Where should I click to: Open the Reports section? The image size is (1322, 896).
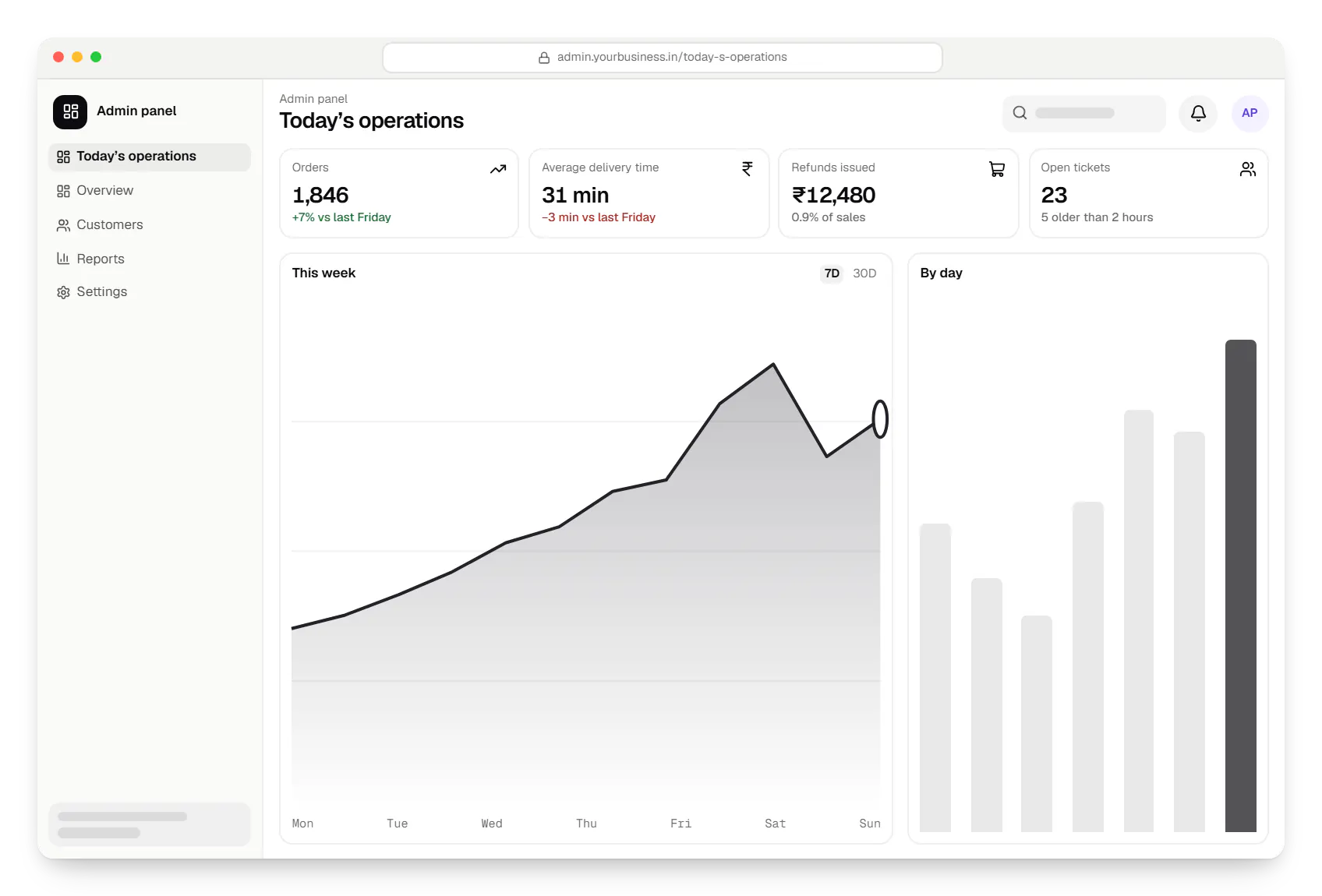pyautogui.click(x=150, y=259)
